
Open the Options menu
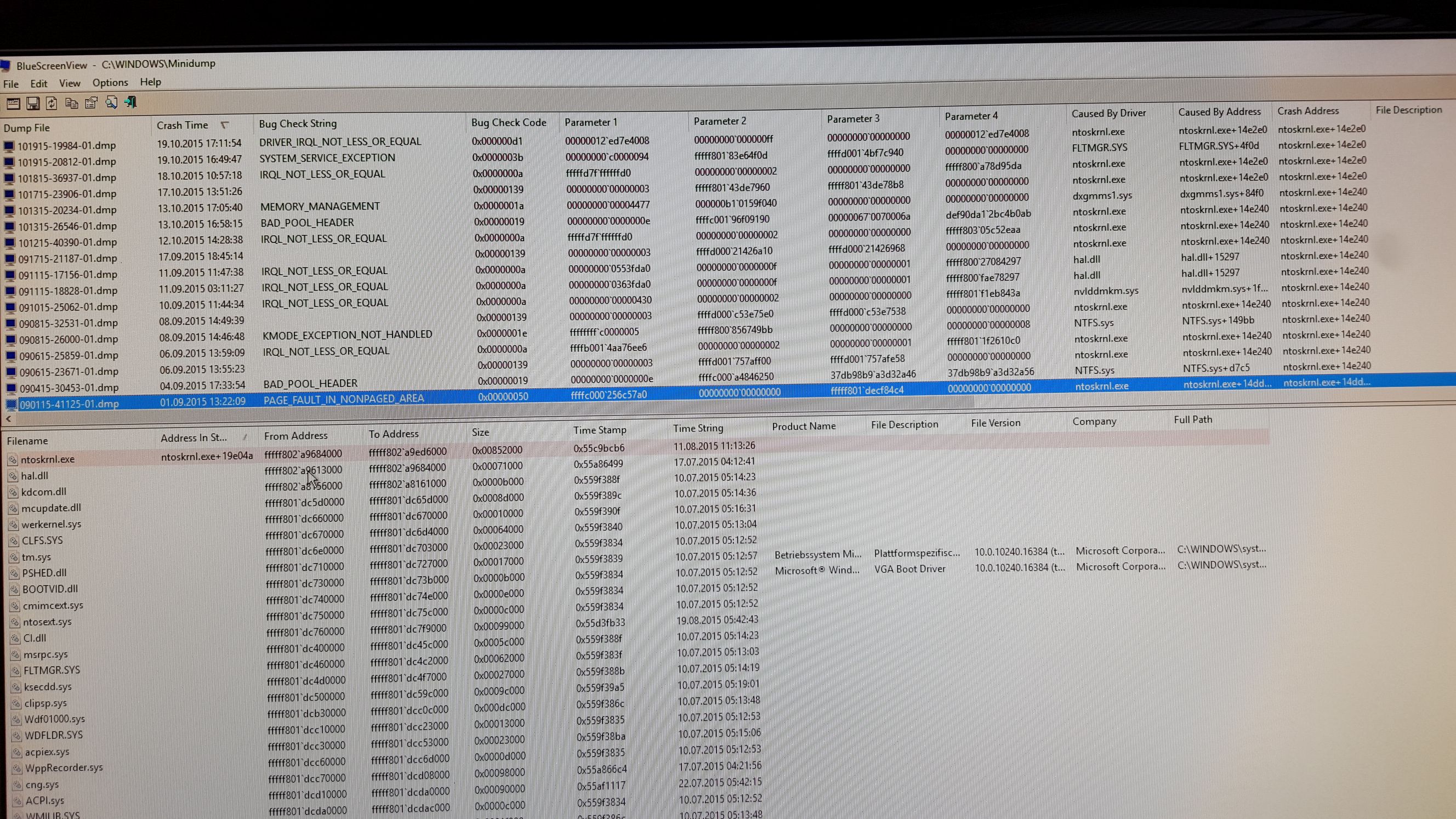click(110, 83)
